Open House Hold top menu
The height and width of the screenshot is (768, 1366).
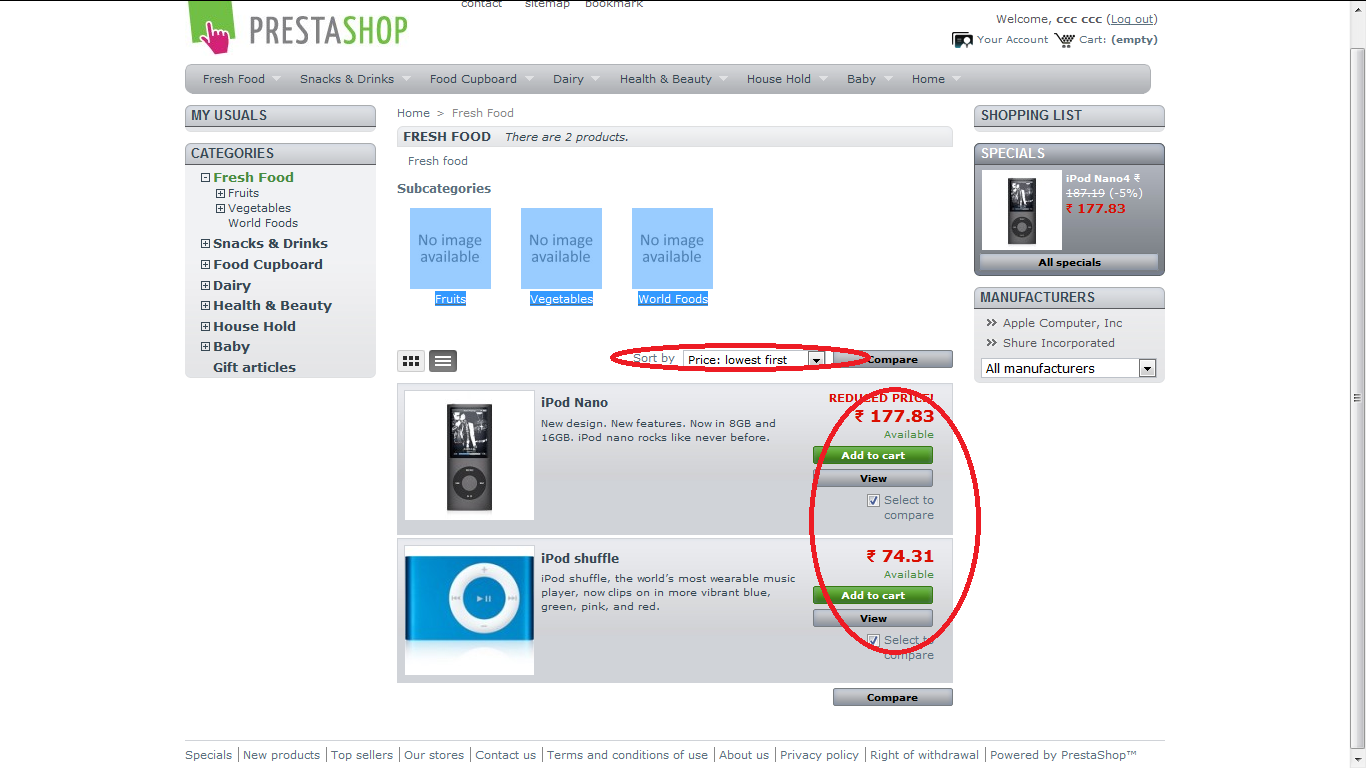(x=778, y=79)
